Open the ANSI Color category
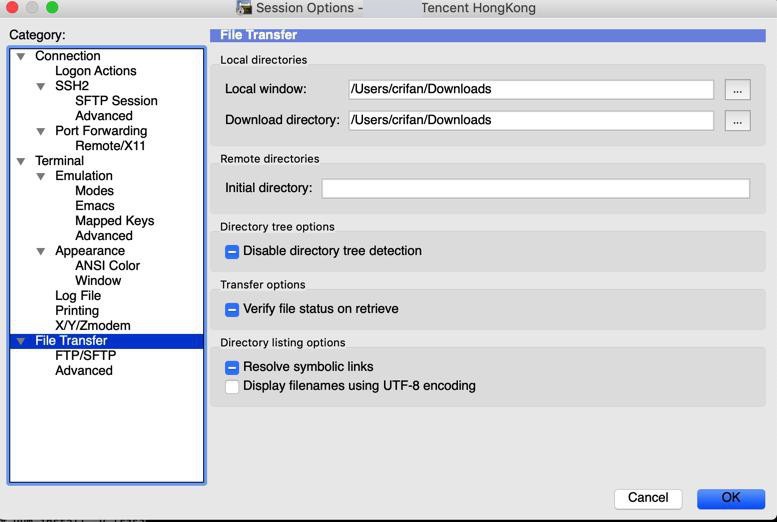777x522 pixels. [x=108, y=266]
